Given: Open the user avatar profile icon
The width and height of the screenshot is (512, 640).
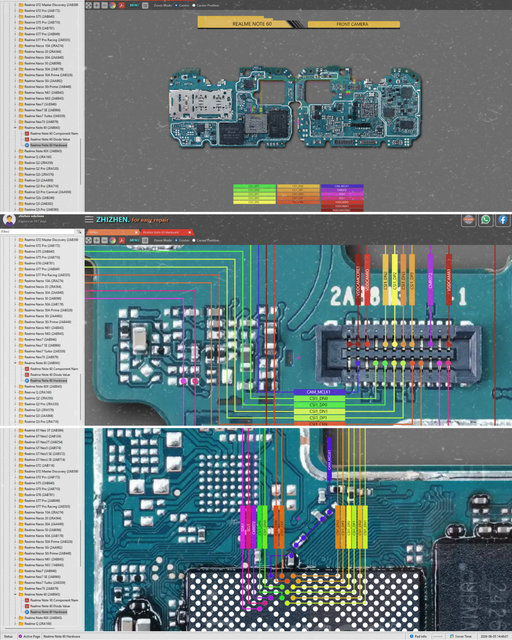Looking at the screenshot, I should click(9, 220).
